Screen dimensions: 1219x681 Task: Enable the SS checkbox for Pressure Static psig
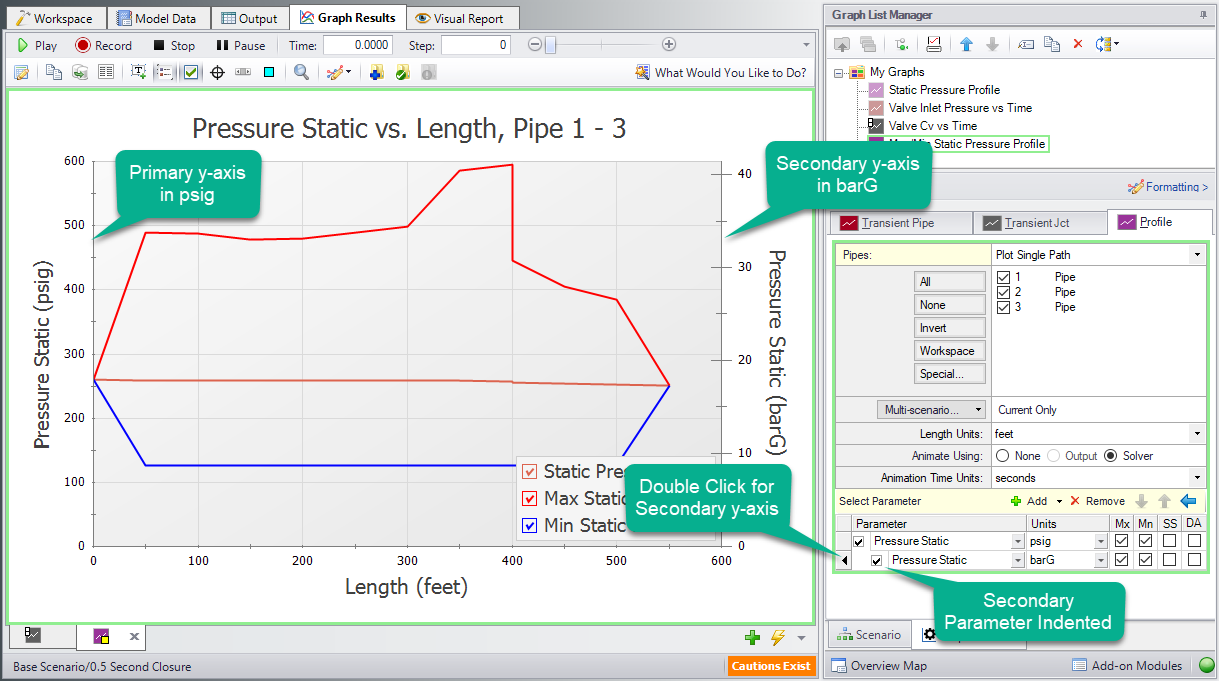click(1170, 540)
